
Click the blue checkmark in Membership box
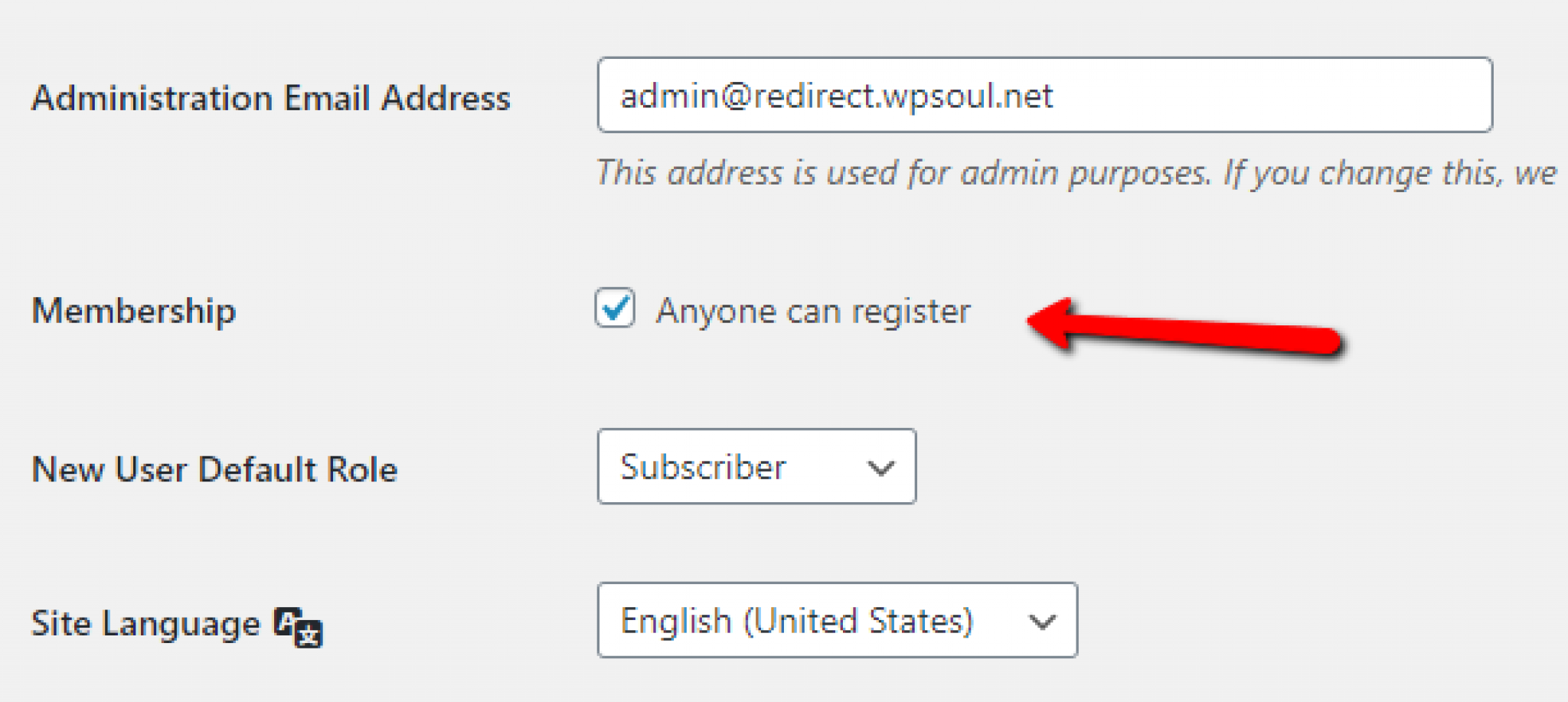(x=616, y=306)
